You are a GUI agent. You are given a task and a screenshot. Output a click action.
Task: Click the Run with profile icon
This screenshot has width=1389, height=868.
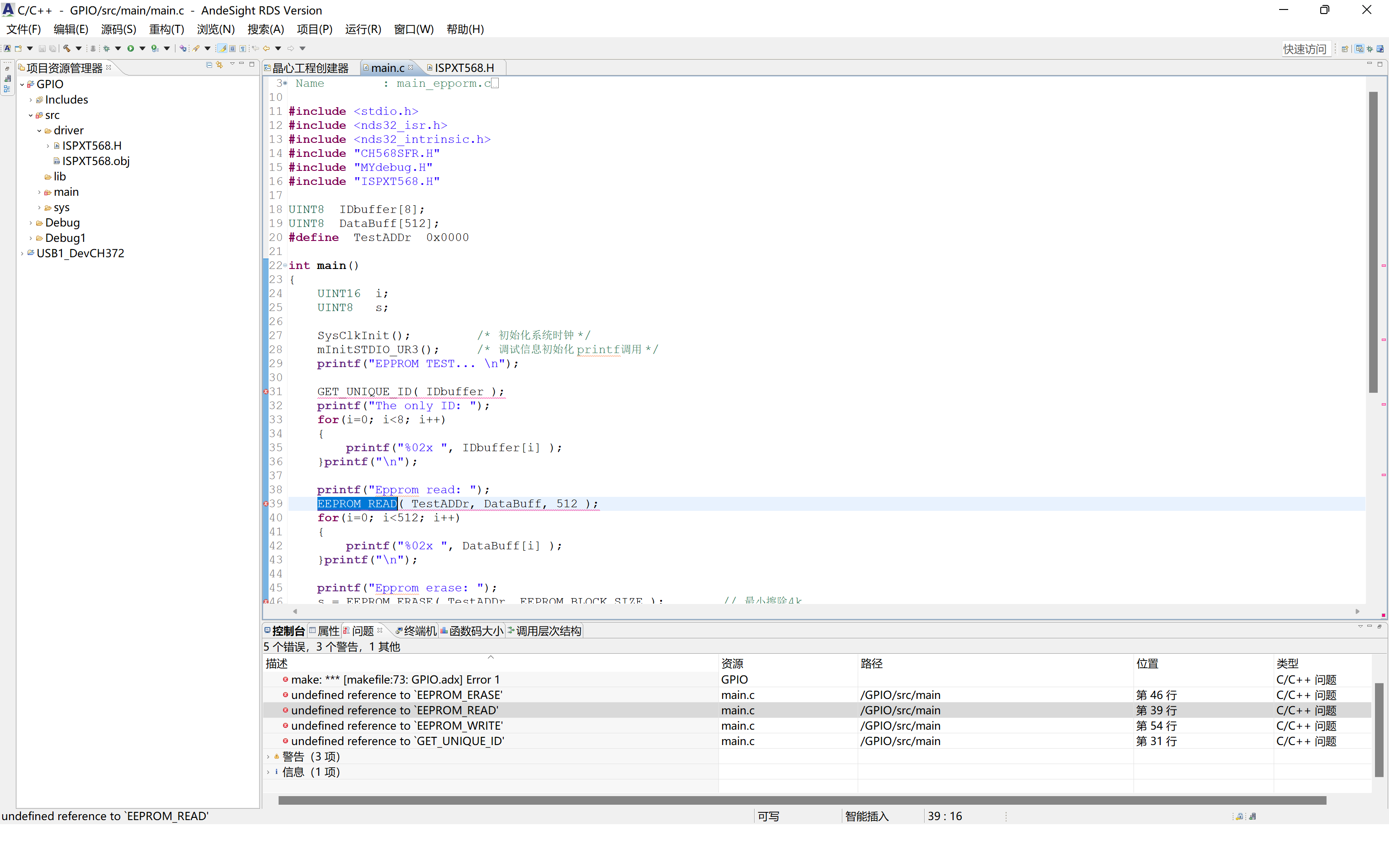pos(155,49)
